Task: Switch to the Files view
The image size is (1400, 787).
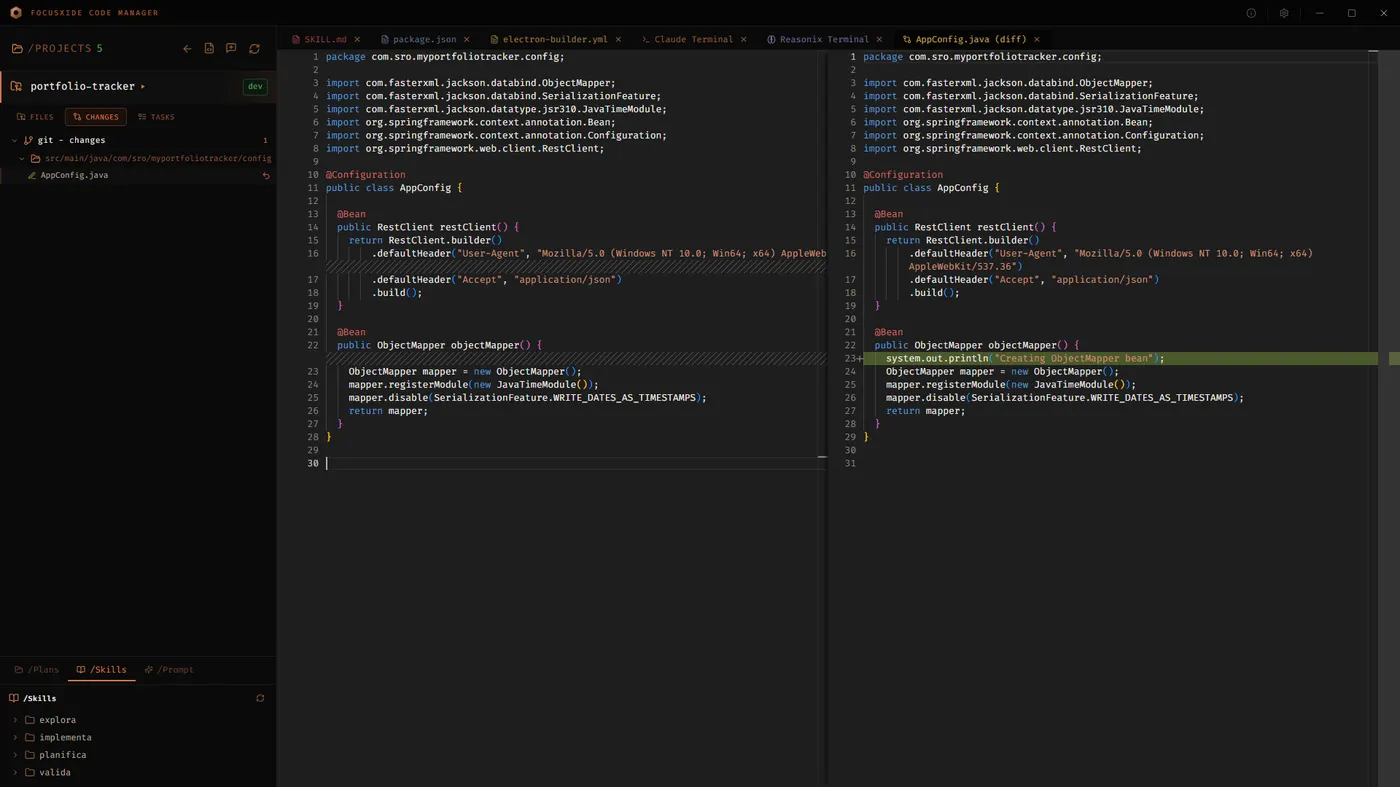Action: (35, 117)
